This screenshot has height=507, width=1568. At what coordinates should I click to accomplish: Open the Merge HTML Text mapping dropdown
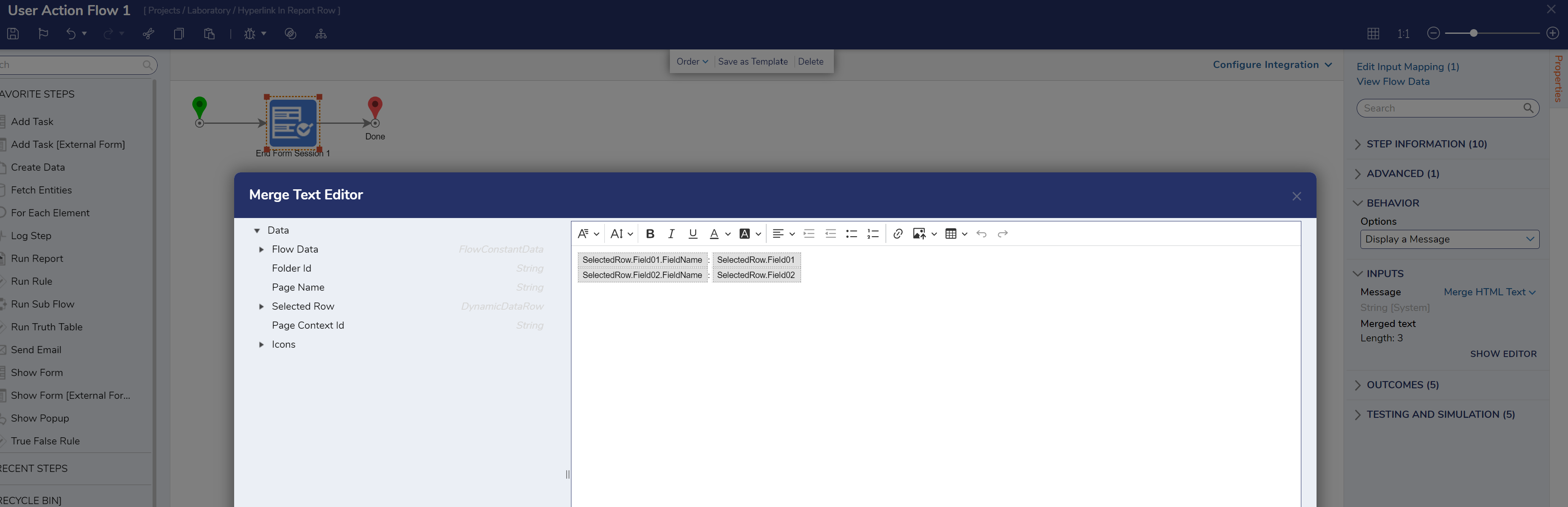pos(1489,292)
